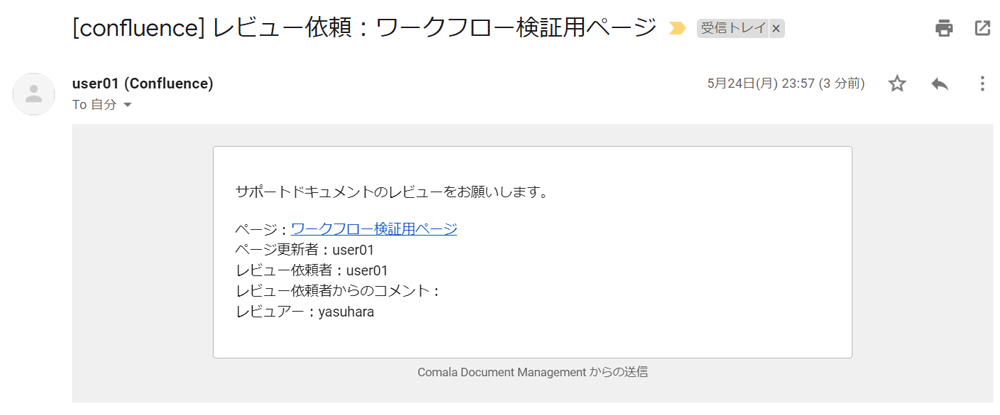This screenshot has height=415, width=1000.
Task: Open the ワークフロー検証用ページ link
Action: coord(374,229)
